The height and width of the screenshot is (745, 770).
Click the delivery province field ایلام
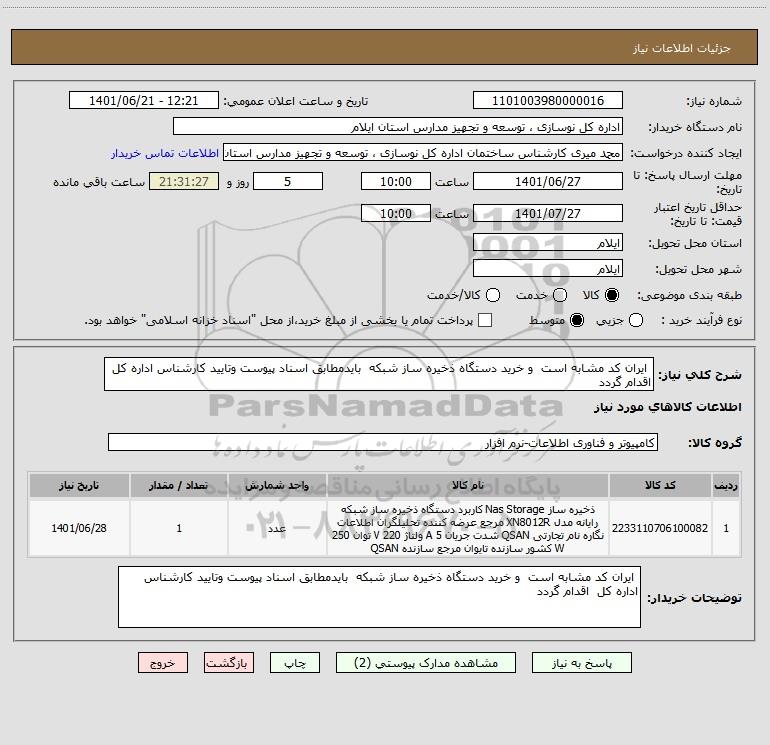pos(548,243)
